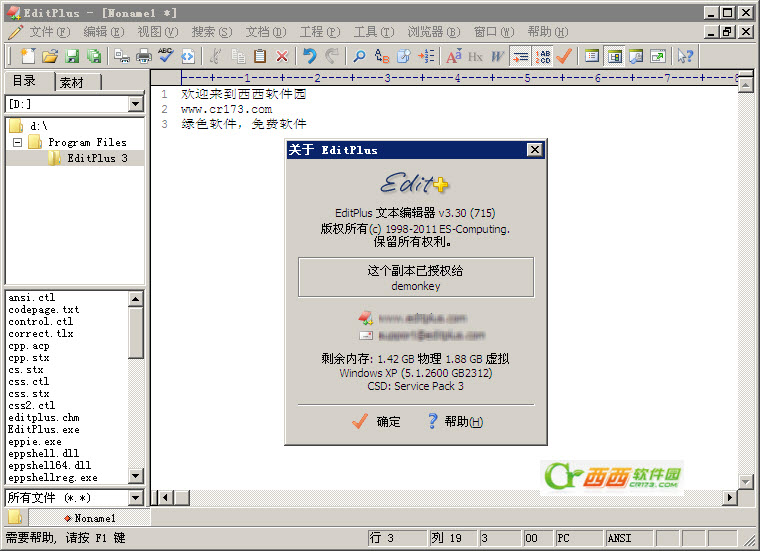Select ansi.ctl in the file list
The image size is (760, 551).
pos(32,298)
